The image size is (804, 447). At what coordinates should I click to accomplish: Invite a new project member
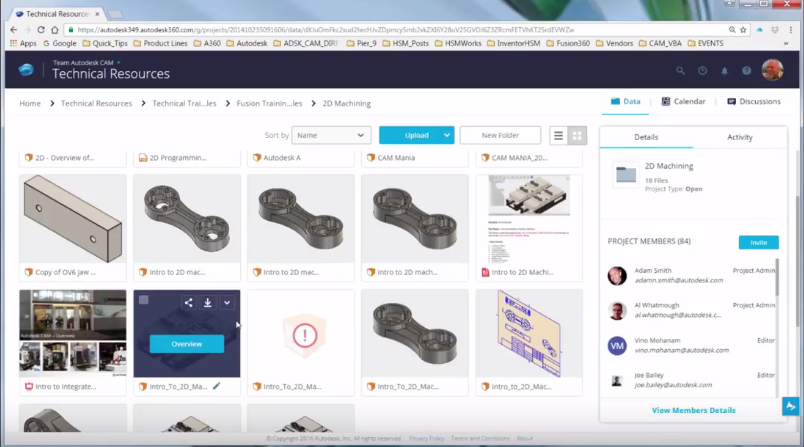click(758, 242)
